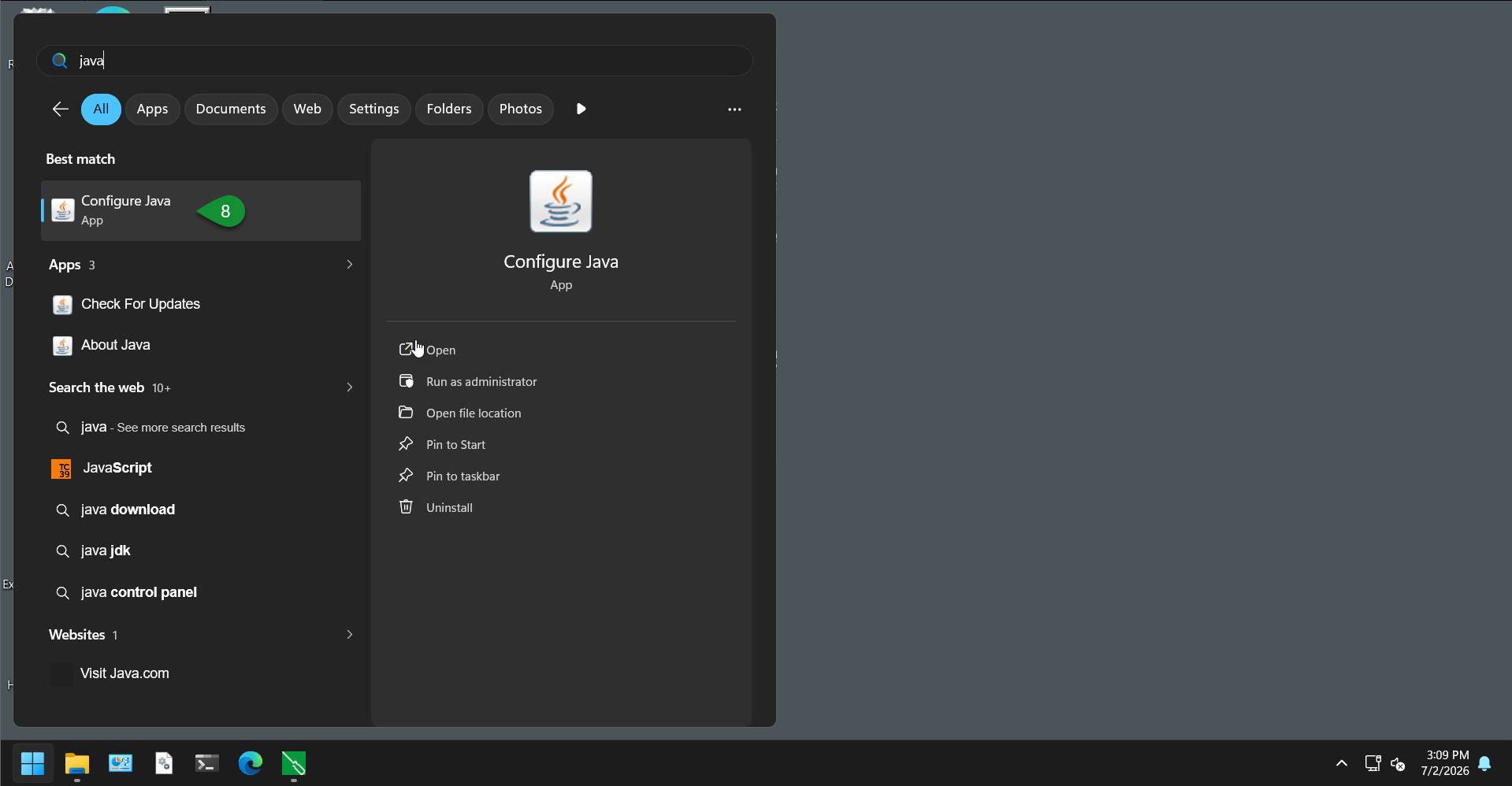Open the notification bell
The width and height of the screenshot is (1512, 786).
coord(1484,763)
